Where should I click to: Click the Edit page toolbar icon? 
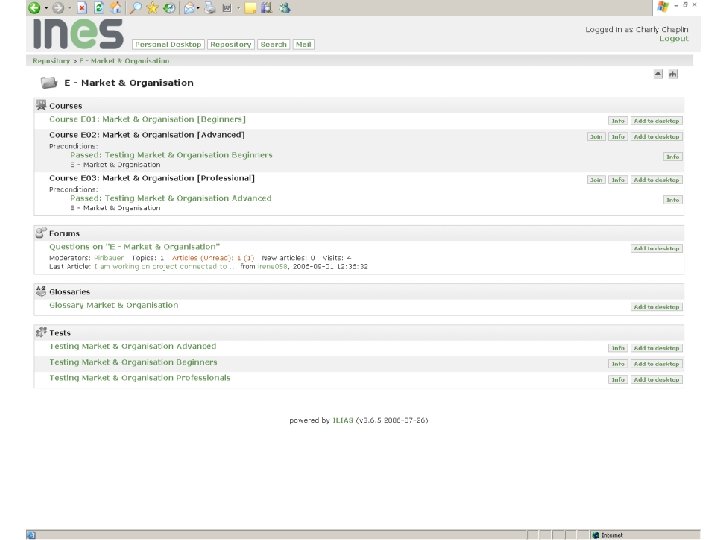[x=227, y=8]
